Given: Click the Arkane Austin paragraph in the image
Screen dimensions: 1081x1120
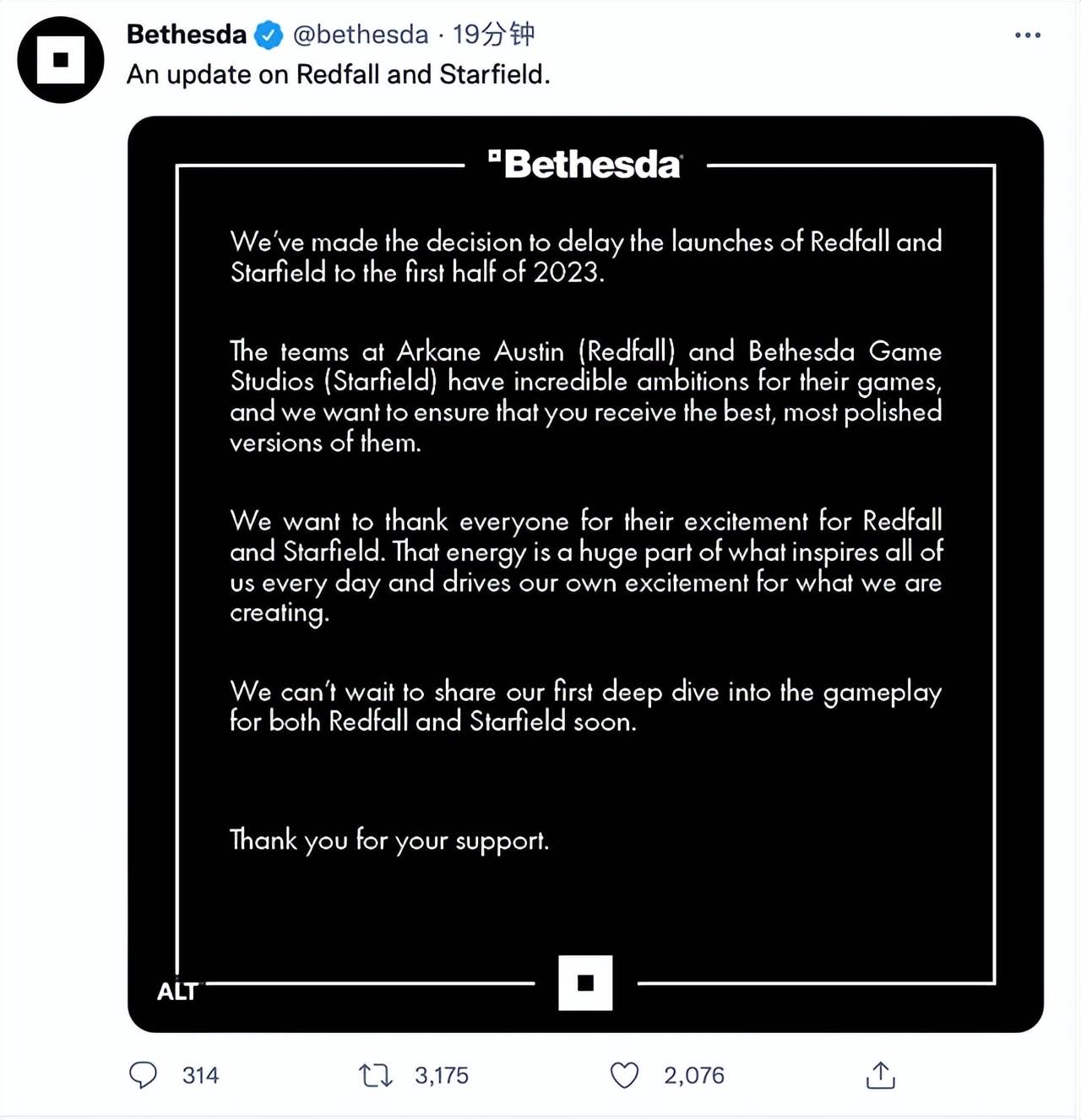Looking at the screenshot, I should [x=585, y=396].
